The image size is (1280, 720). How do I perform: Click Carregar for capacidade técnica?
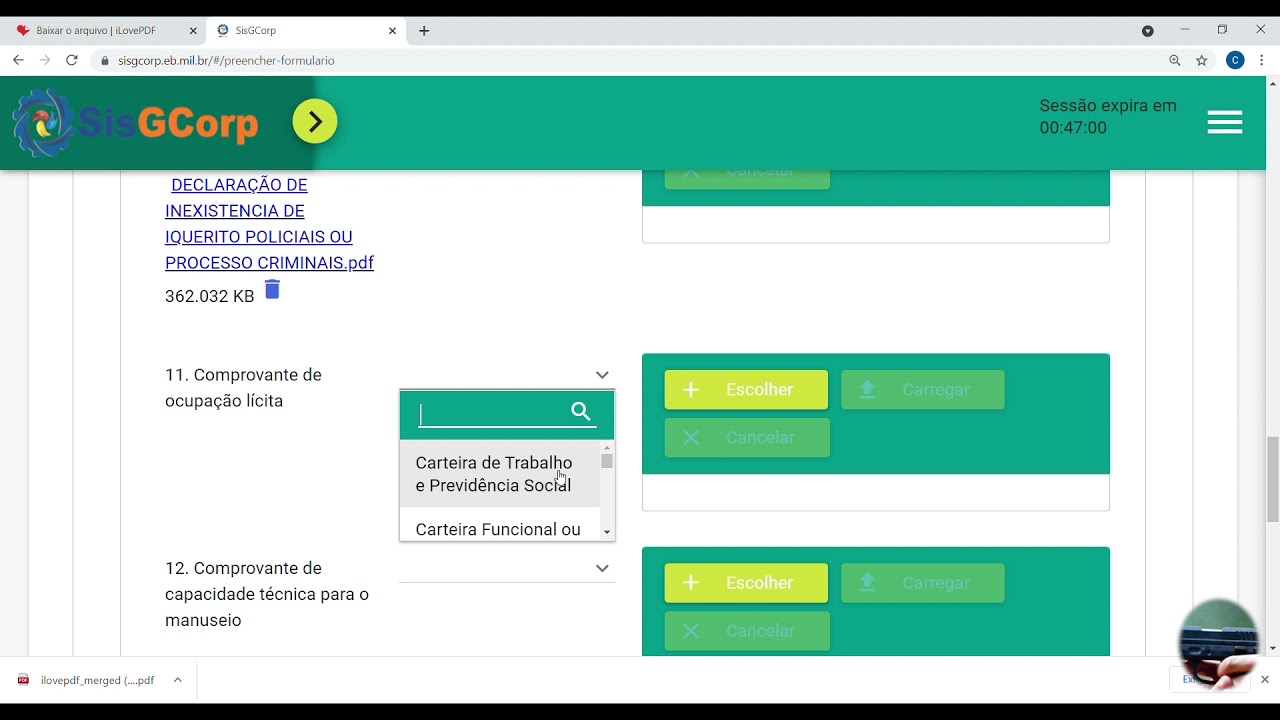click(923, 583)
